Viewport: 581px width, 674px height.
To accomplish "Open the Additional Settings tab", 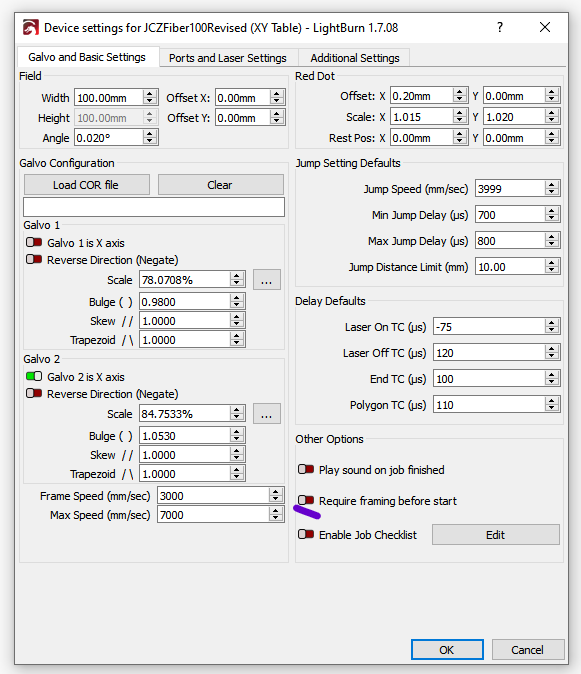I will pos(355,58).
